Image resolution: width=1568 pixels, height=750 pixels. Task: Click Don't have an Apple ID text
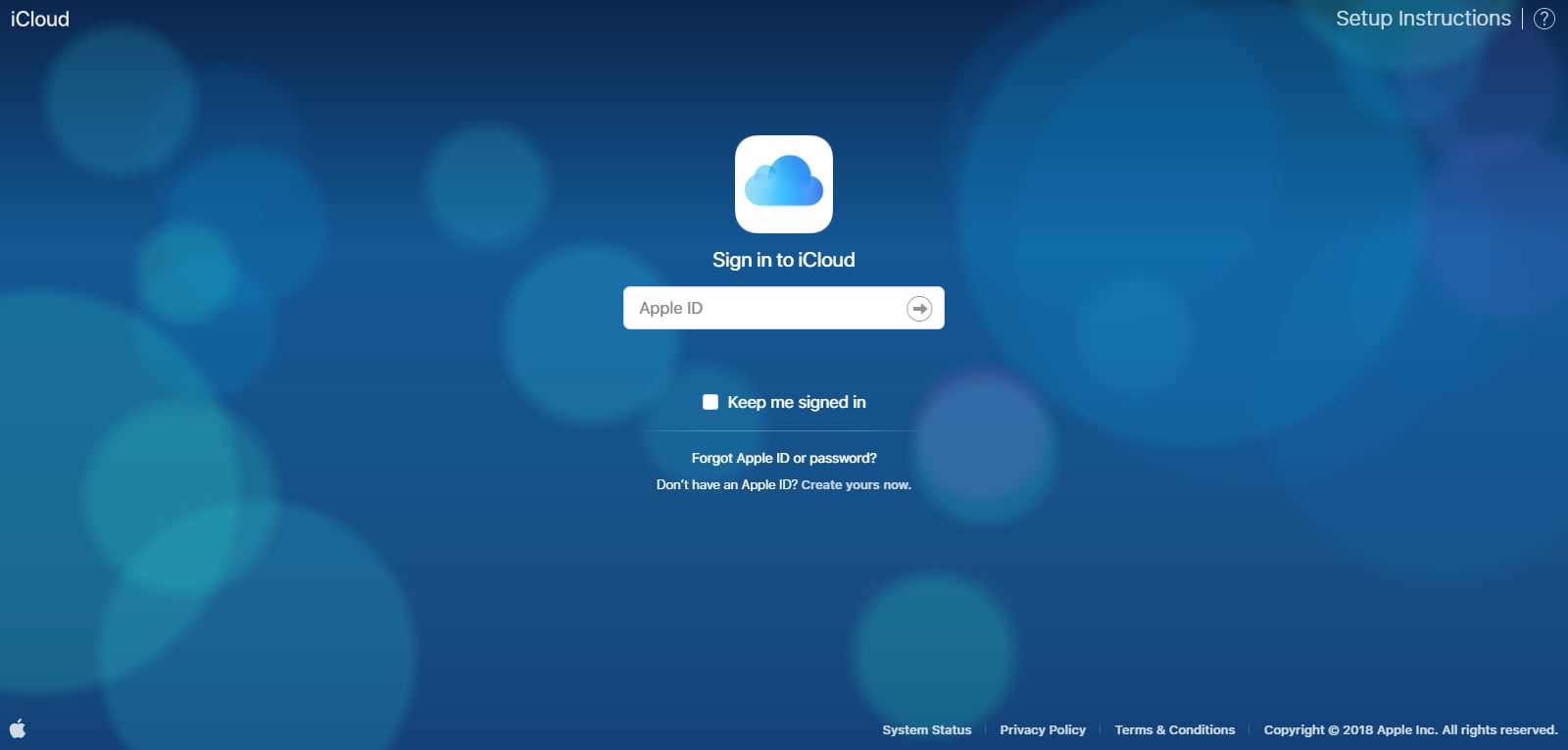click(727, 484)
